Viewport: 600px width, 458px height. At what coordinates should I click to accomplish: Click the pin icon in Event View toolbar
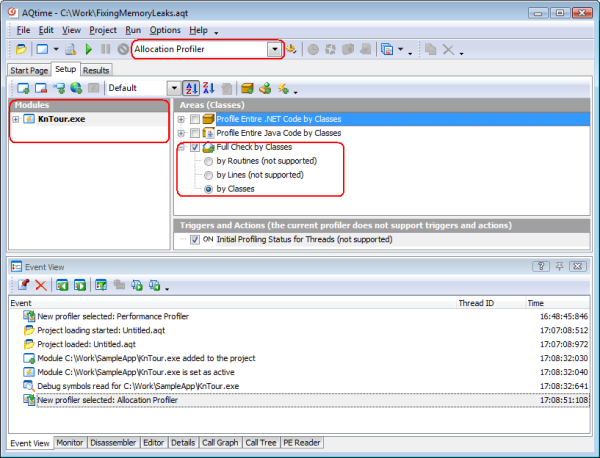[23, 285]
